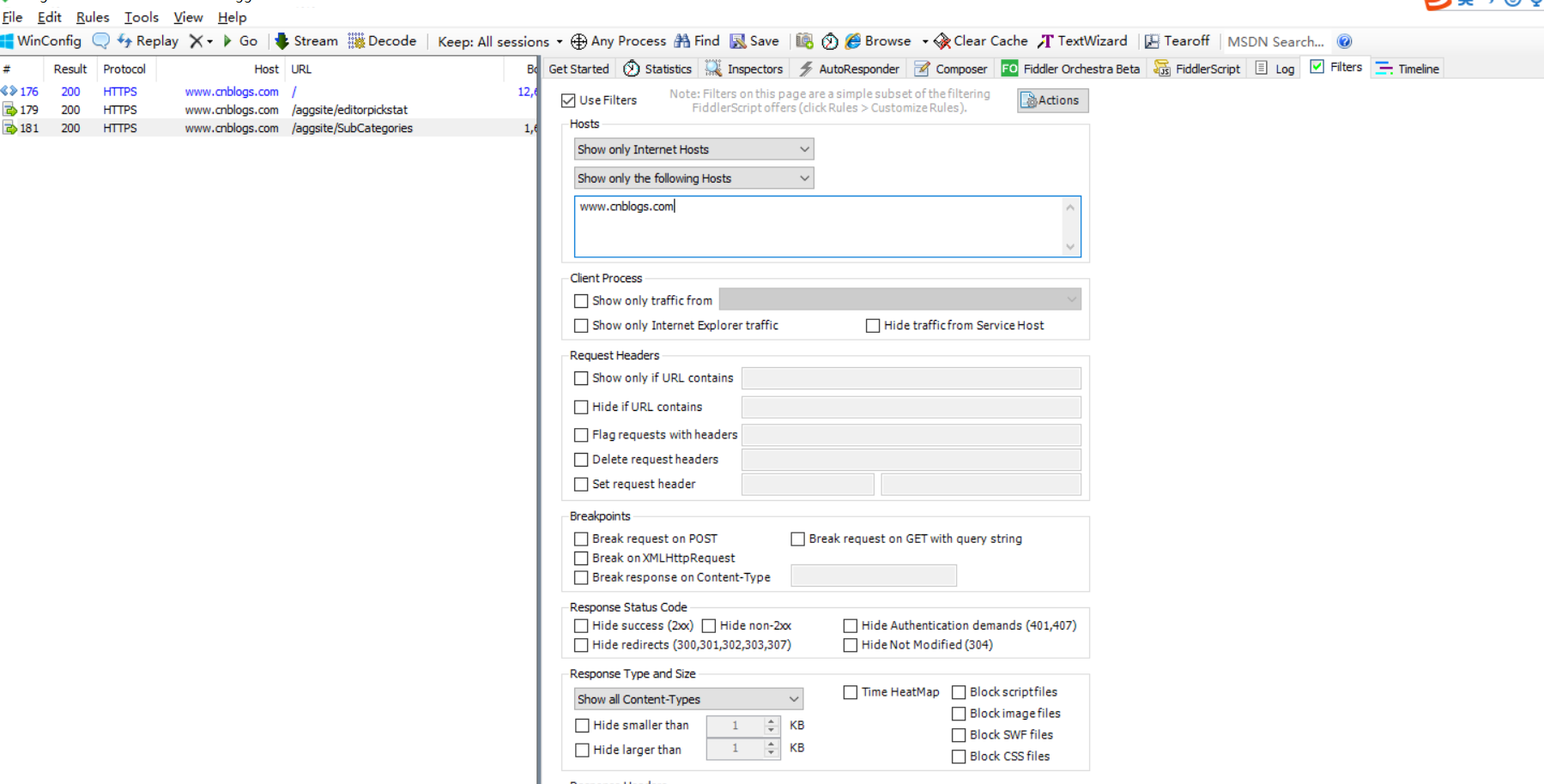Expand the Browse dropdown arrow
The image size is (1544, 784).
pos(925,41)
